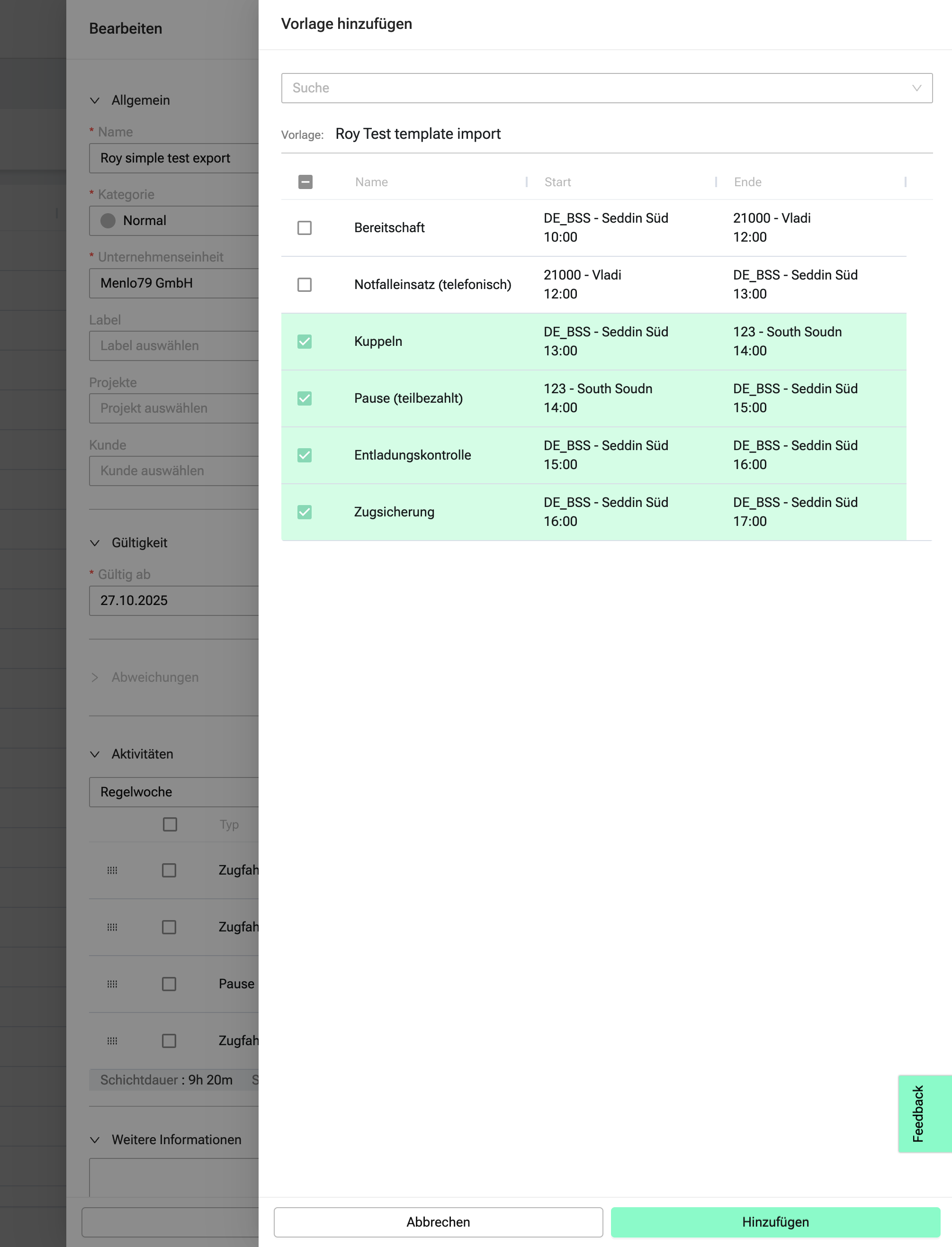This screenshot has height=1247, width=952.
Task: Toggle the select-all header checkbox
Action: [x=305, y=182]
